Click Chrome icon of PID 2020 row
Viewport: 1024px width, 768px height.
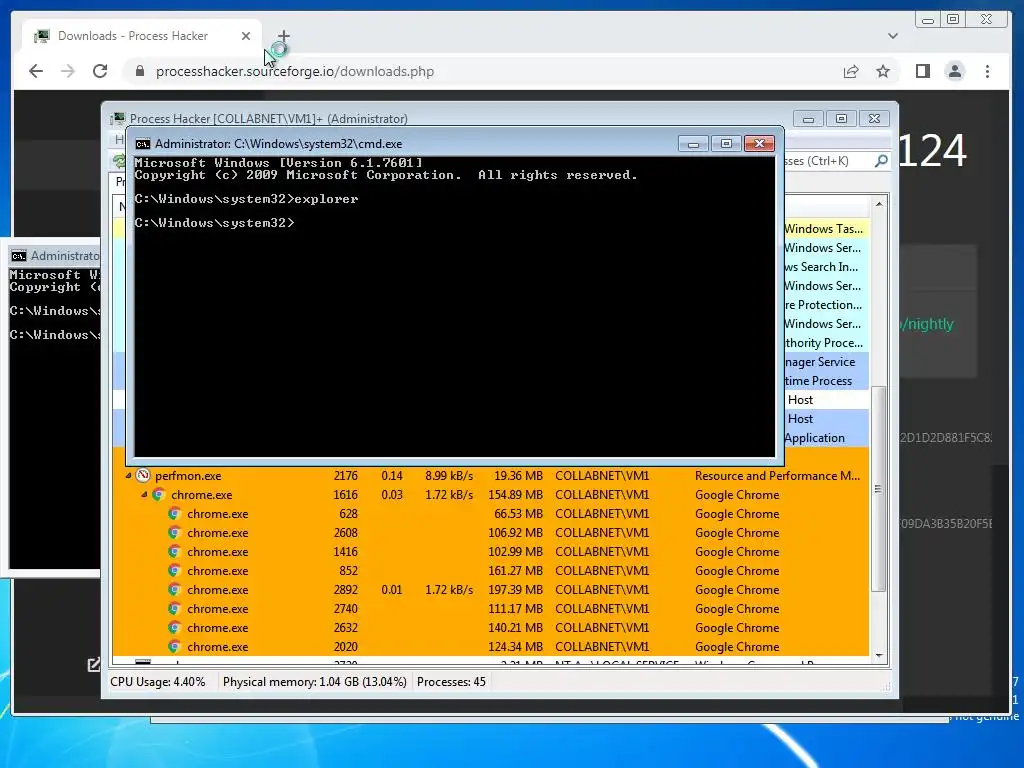pos(174,646)
